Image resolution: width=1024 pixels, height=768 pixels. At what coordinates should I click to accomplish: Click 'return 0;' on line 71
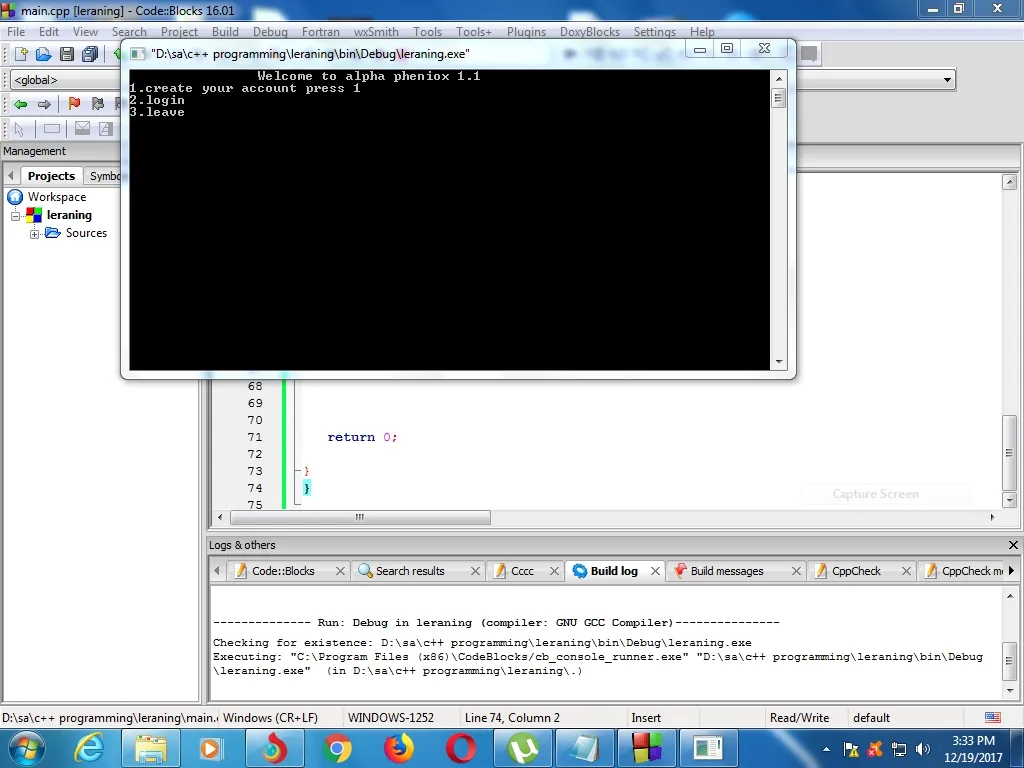[x=362, y=437]
